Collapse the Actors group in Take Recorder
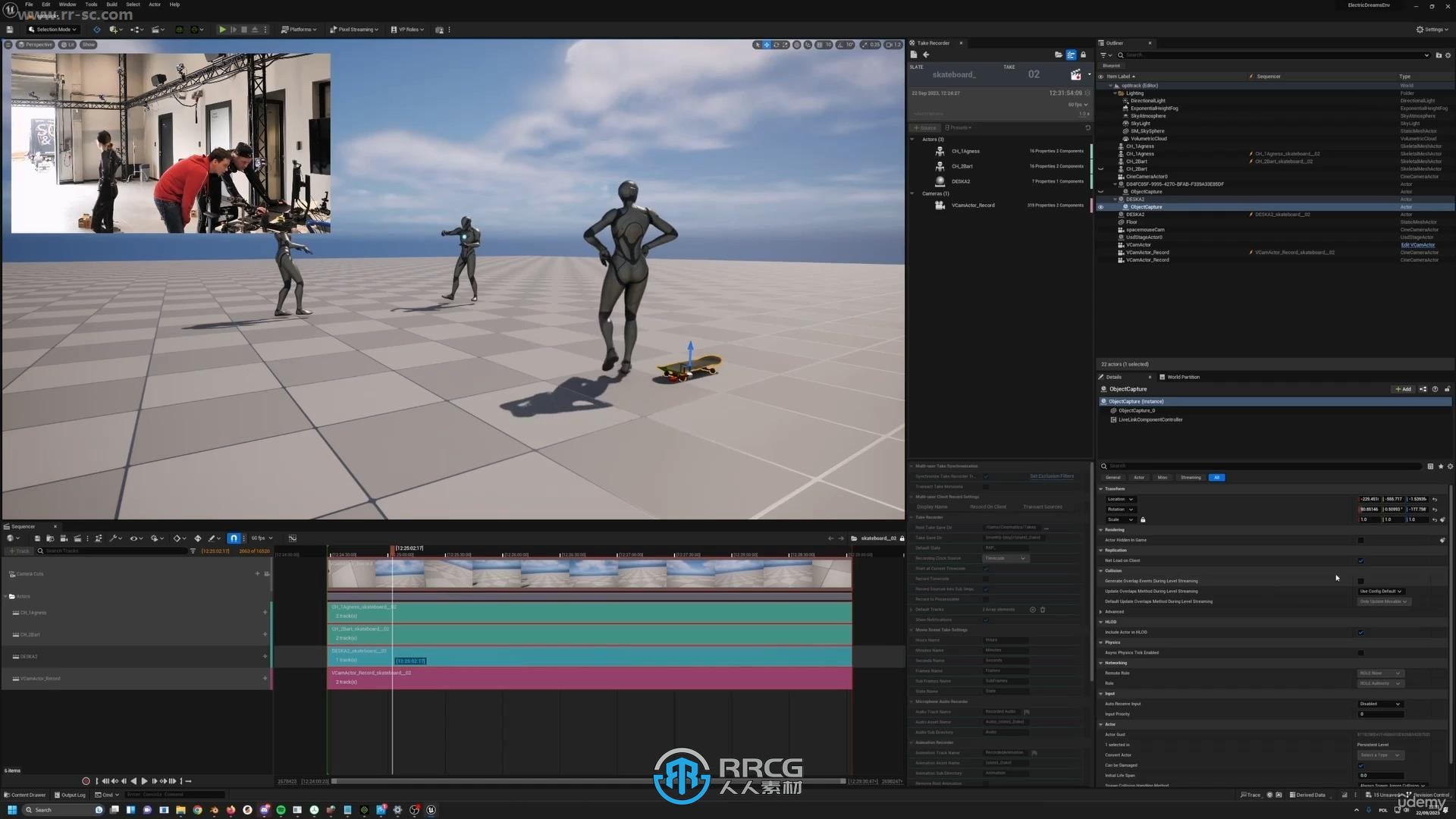 912,139
